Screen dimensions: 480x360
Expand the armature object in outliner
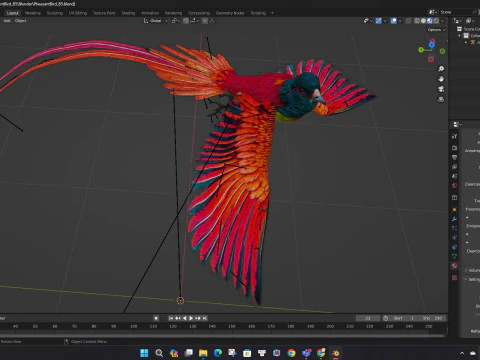(466, 42)
